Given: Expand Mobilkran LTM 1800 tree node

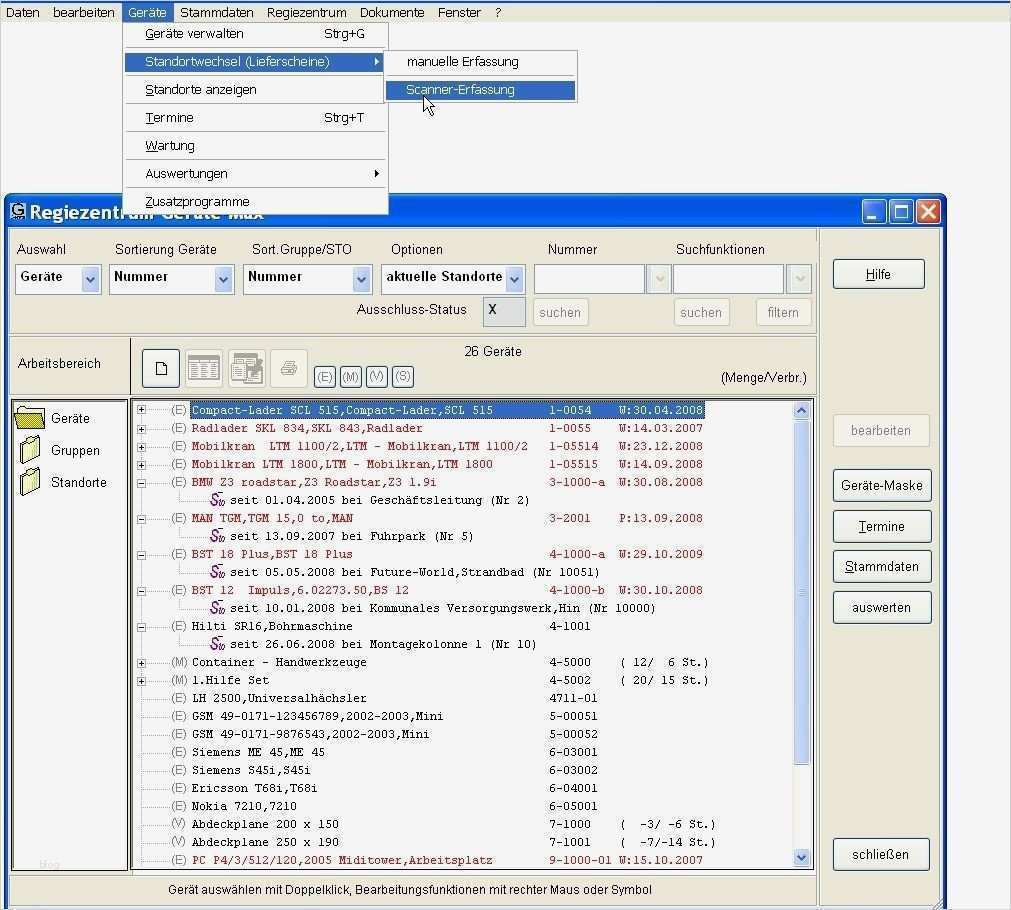Looking at the screenshot, I should 141,465.
